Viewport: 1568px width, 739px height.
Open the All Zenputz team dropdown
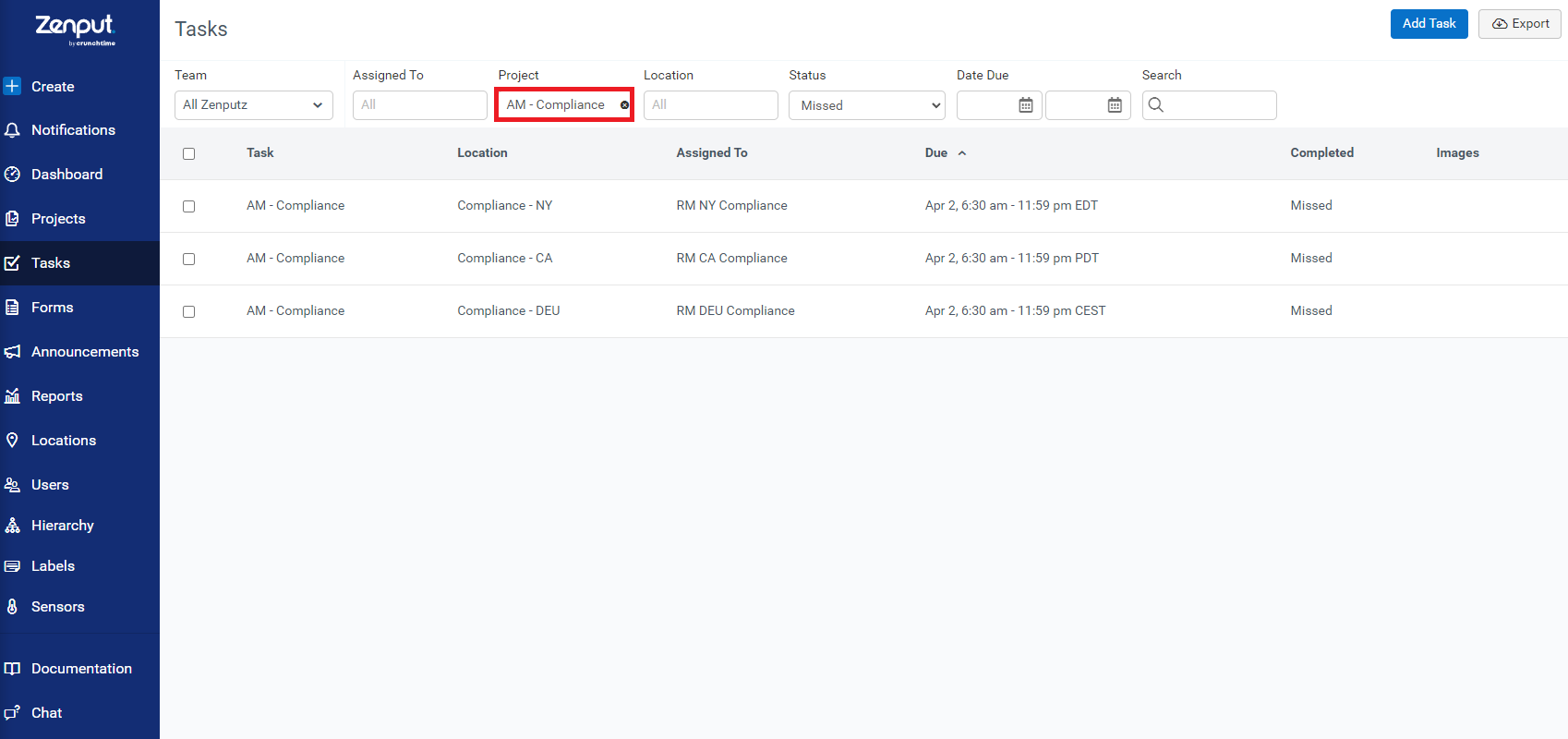(254, 105)
